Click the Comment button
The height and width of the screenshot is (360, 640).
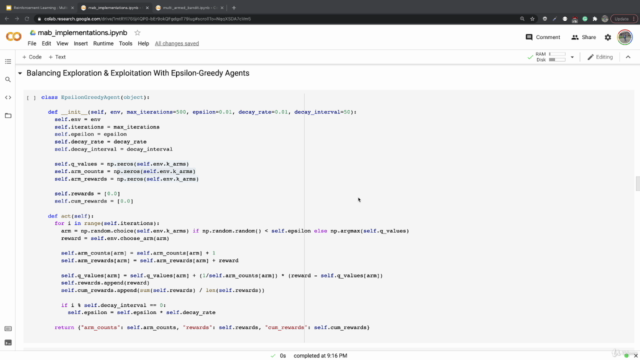tap(543, 37)
